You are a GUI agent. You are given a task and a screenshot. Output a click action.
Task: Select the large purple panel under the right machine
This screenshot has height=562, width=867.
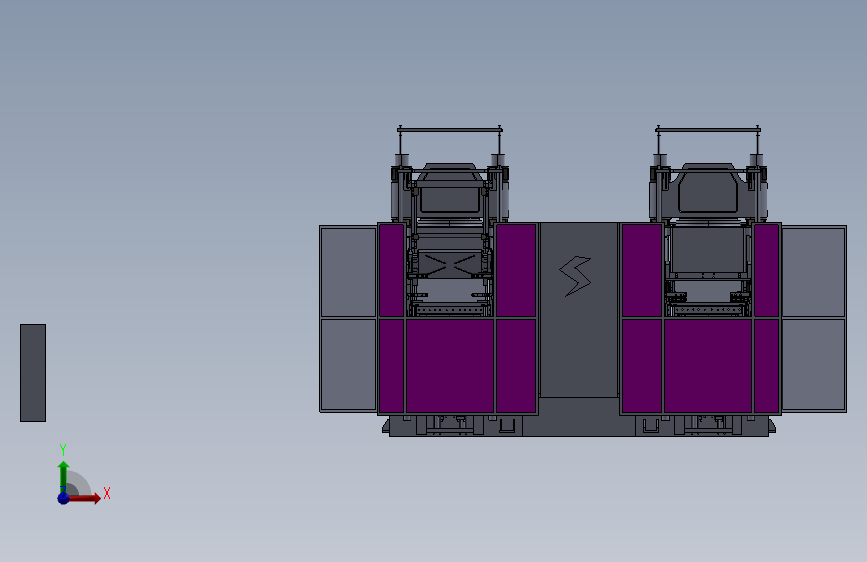(x=708, y=366)
